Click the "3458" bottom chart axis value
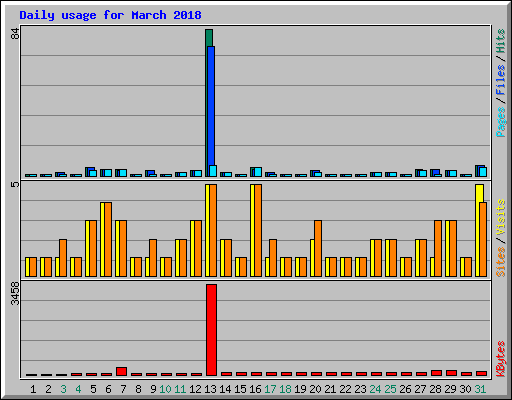512x400 pixels. [15, 293]
